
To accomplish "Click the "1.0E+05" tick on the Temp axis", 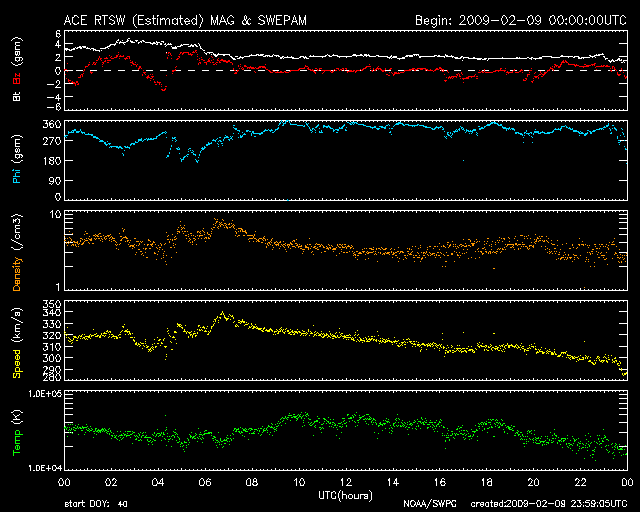I will pyautogui.click(x=45, y=394).
